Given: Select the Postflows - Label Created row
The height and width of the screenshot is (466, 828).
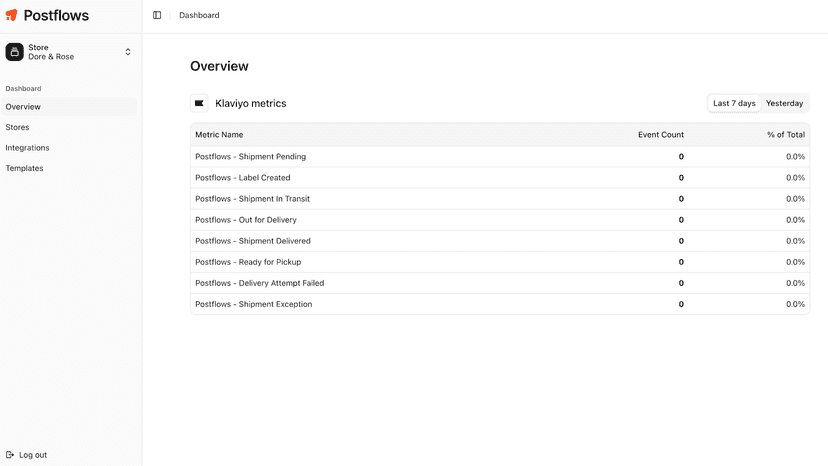Looking at the screenshot, I should coord(500,178).
